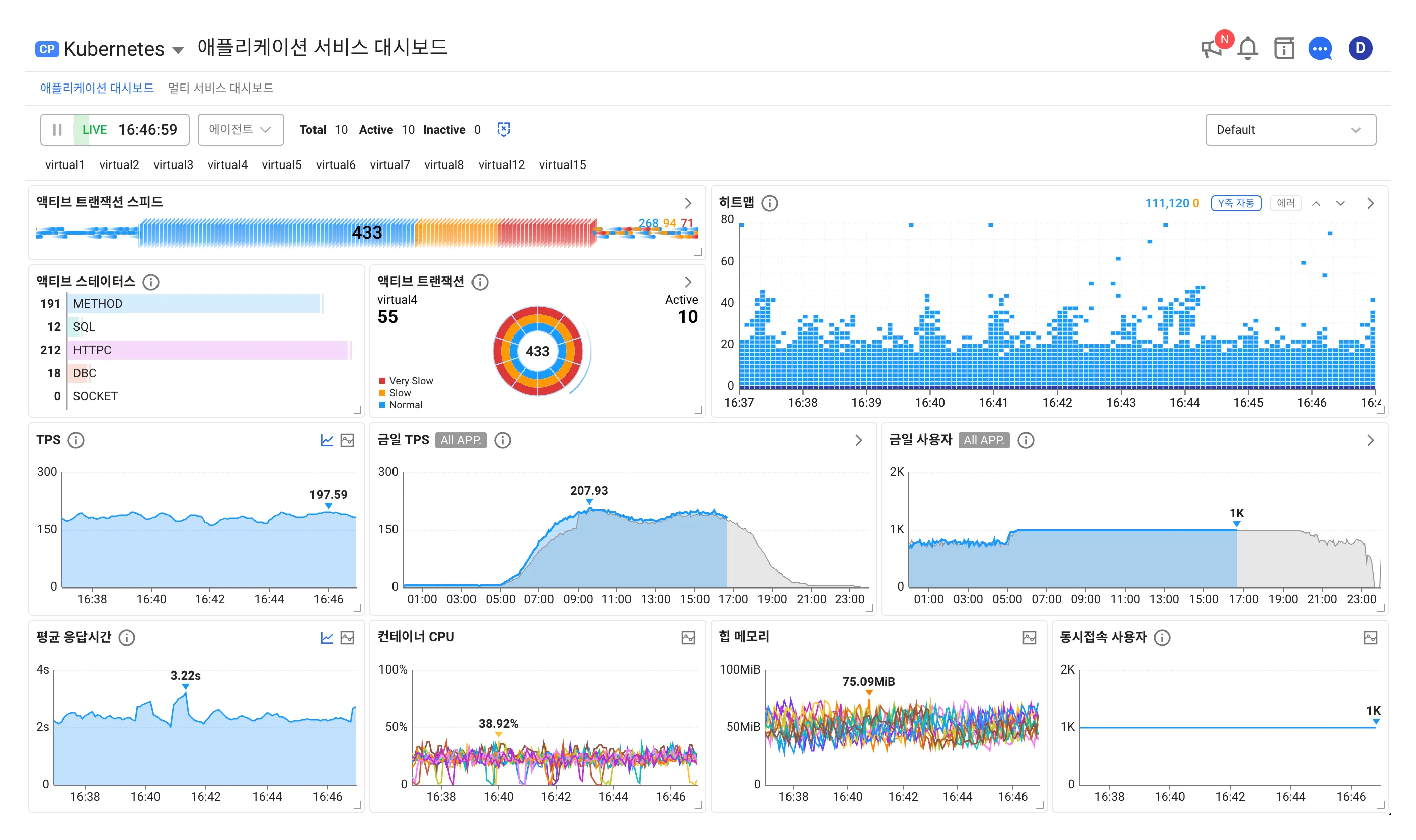1416x840 pixels.
Task: Toggle the Y-axis auto button on the heatmap
Action: (x=1235, y=203)
